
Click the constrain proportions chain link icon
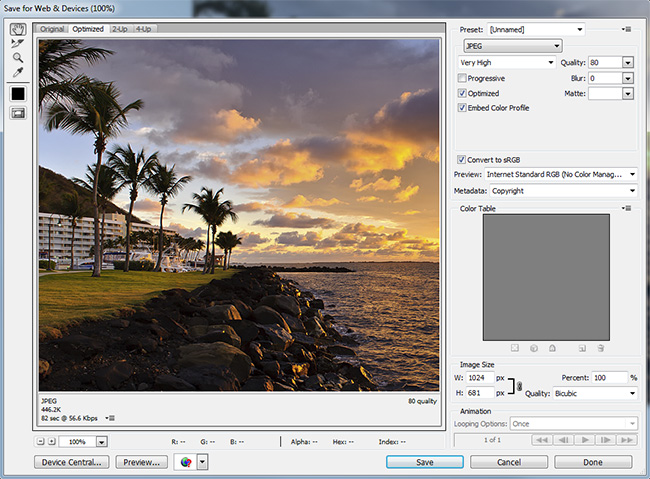click(x=518, y=385)
